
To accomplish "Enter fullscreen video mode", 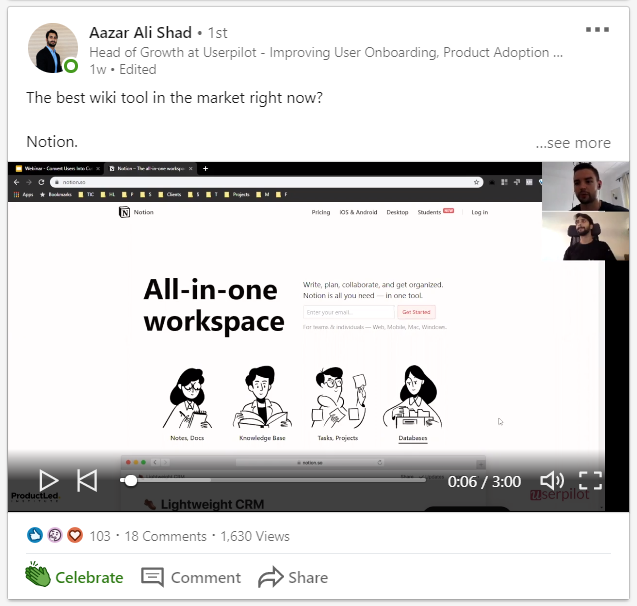I will (590, 481).
